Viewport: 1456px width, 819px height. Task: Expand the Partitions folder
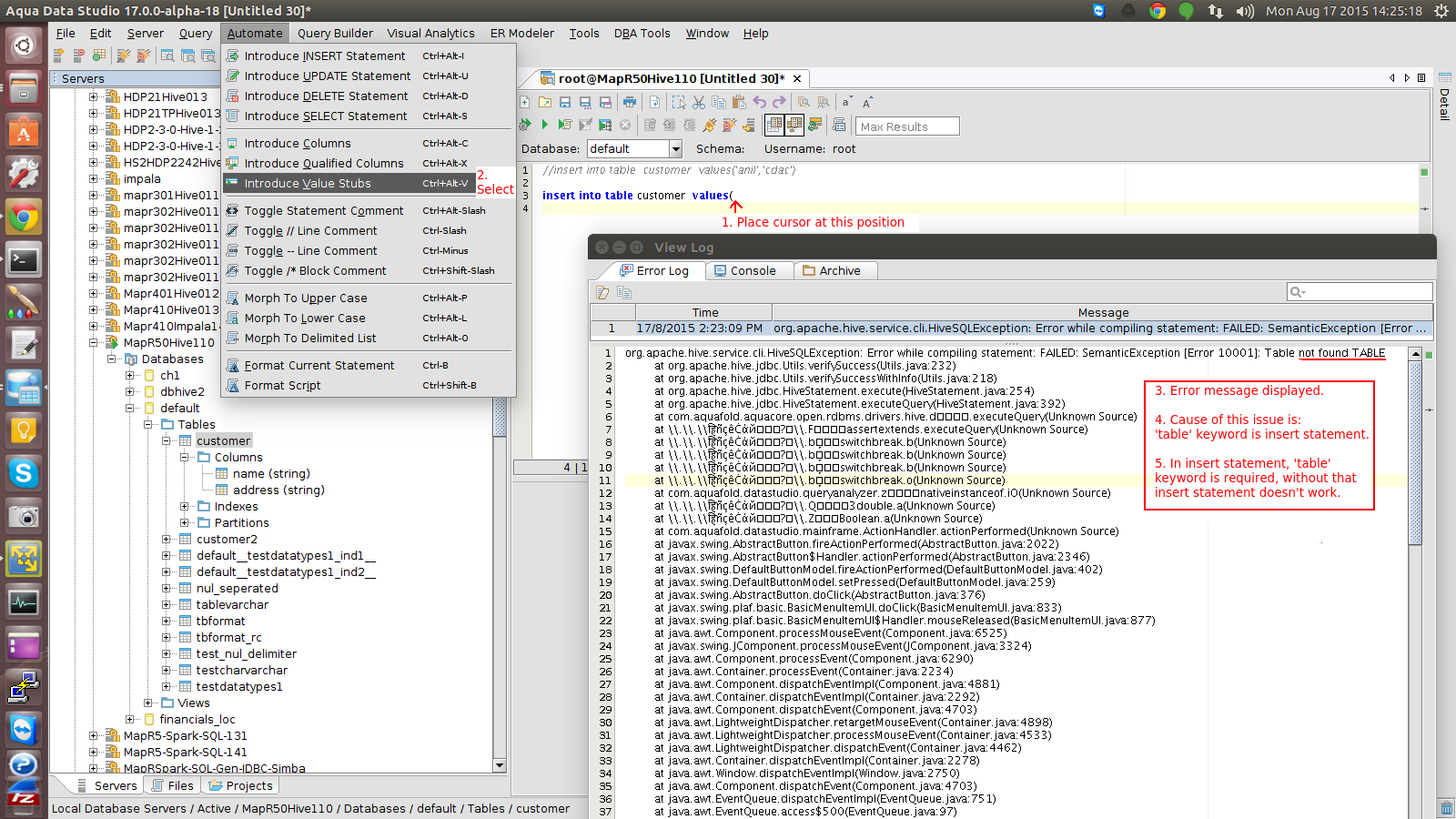[x=185, y=523]
